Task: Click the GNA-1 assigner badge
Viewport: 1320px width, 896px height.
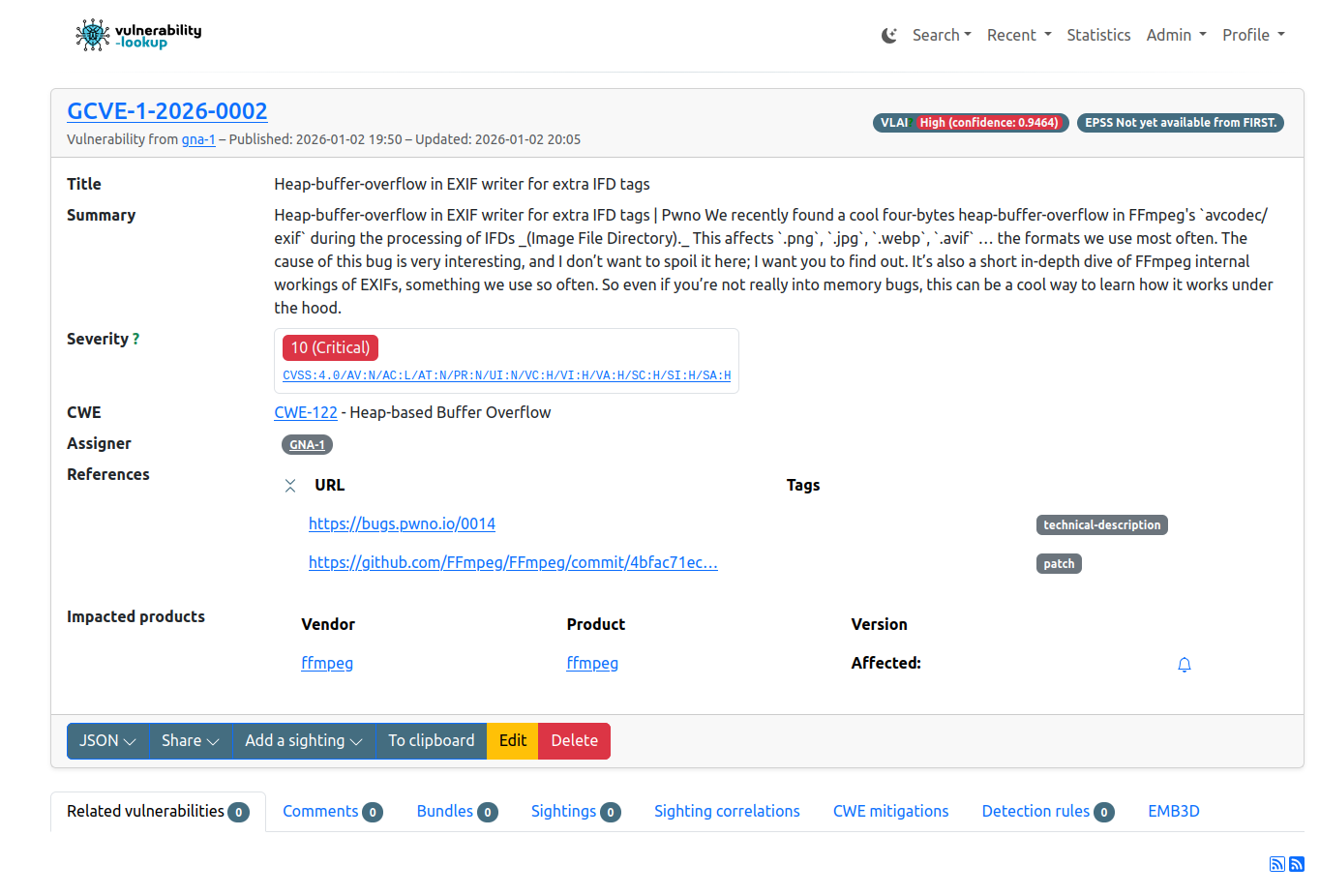Action: pos(307,445)
